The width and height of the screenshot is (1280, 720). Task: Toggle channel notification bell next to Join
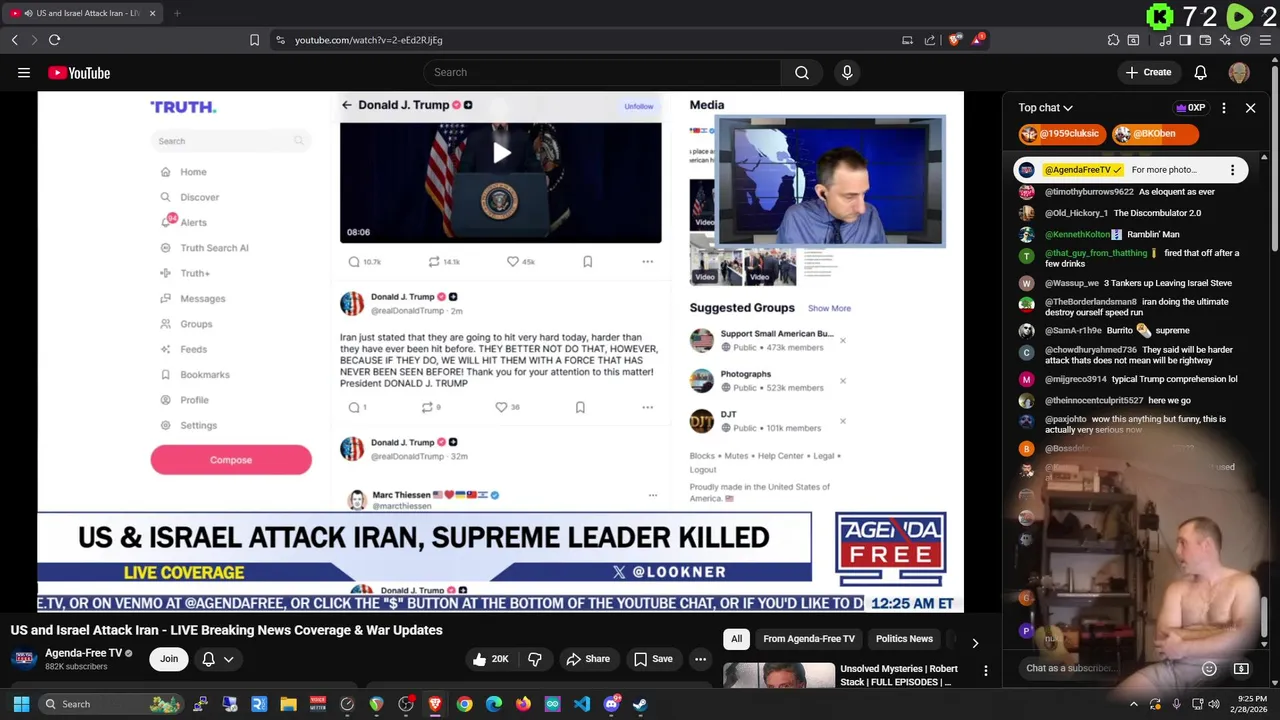208,659
